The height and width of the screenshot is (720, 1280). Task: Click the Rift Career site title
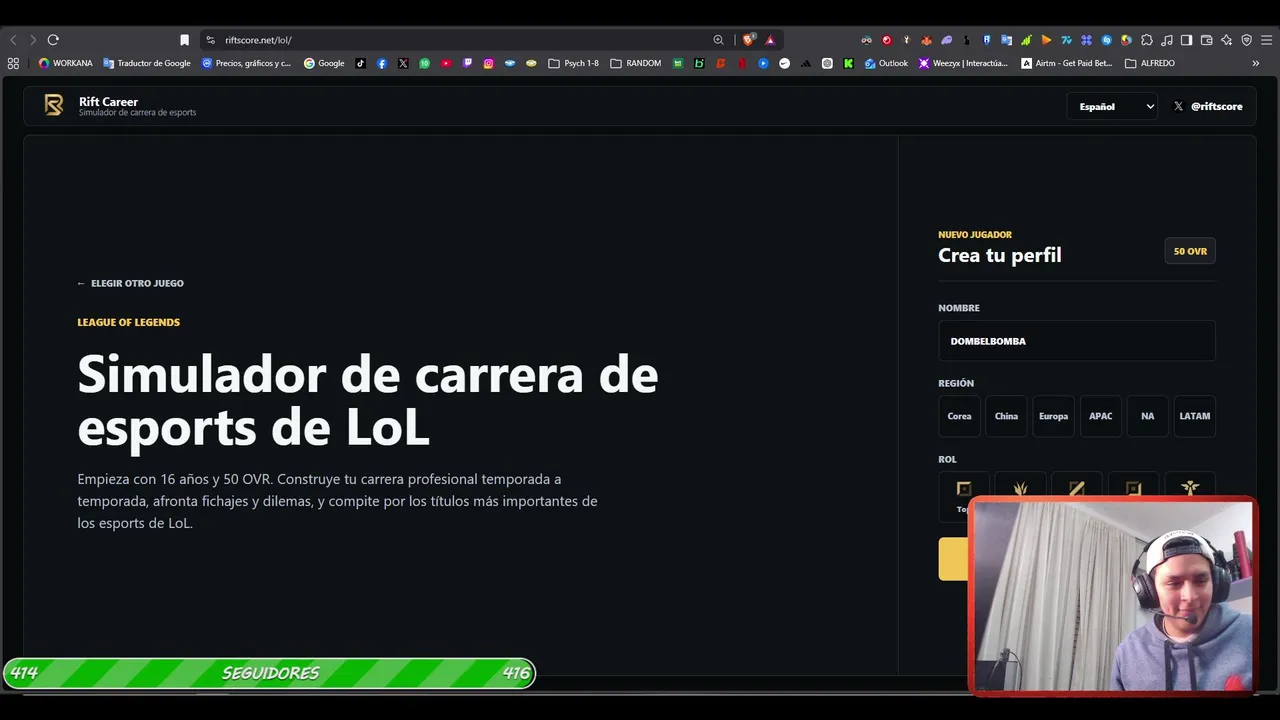(108, 101)
